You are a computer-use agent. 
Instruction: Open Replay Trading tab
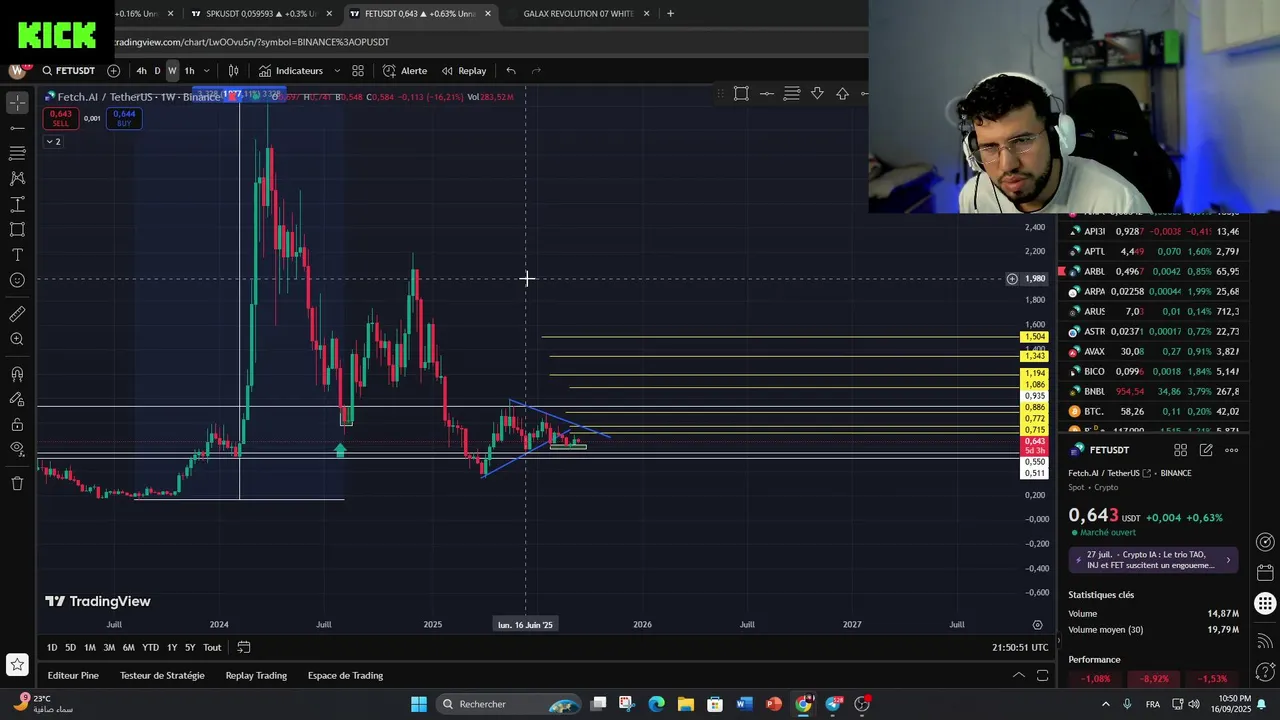point(256,676)
